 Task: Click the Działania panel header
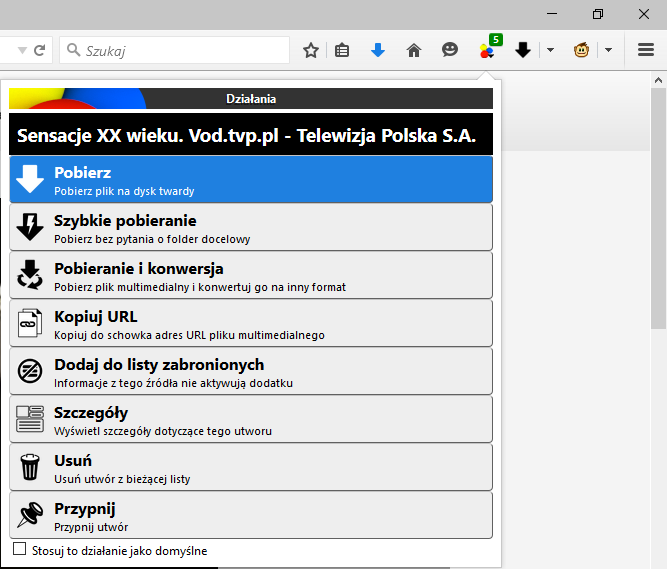coord(251,99)
